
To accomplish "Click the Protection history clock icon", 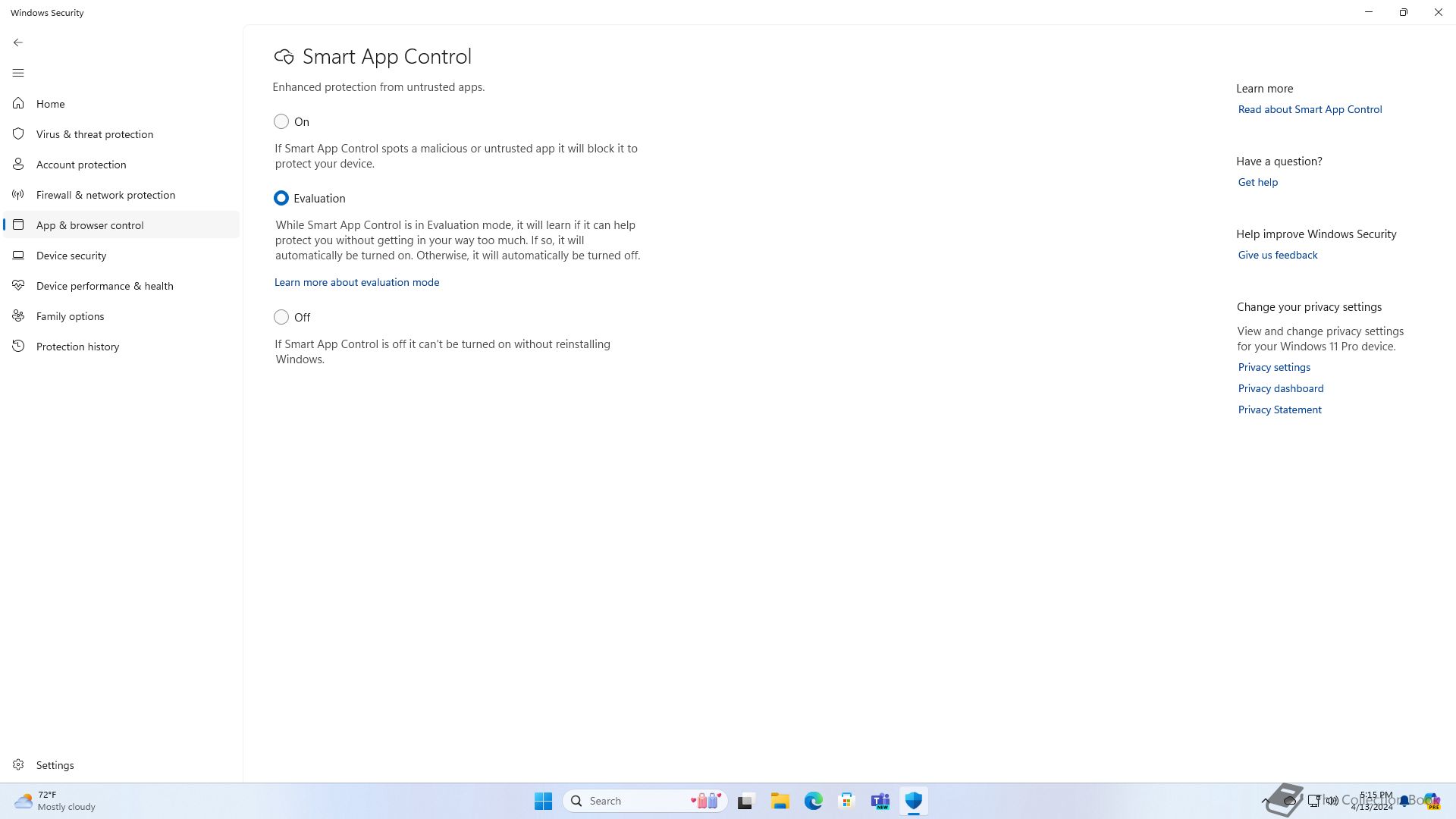I will (x=18, y=346).
